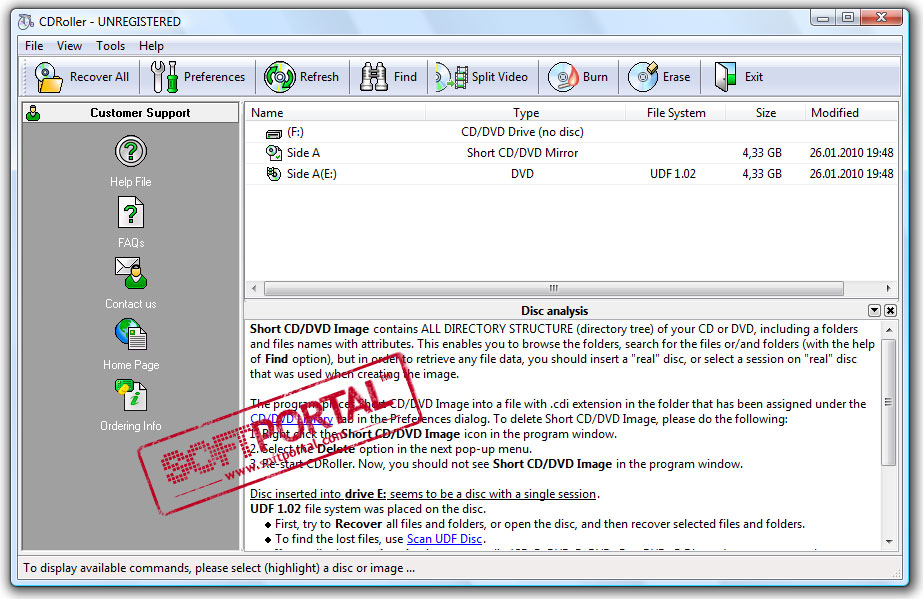The image size is (923, 599).
Task: Open the Help File icon
Action: (131, 151)
